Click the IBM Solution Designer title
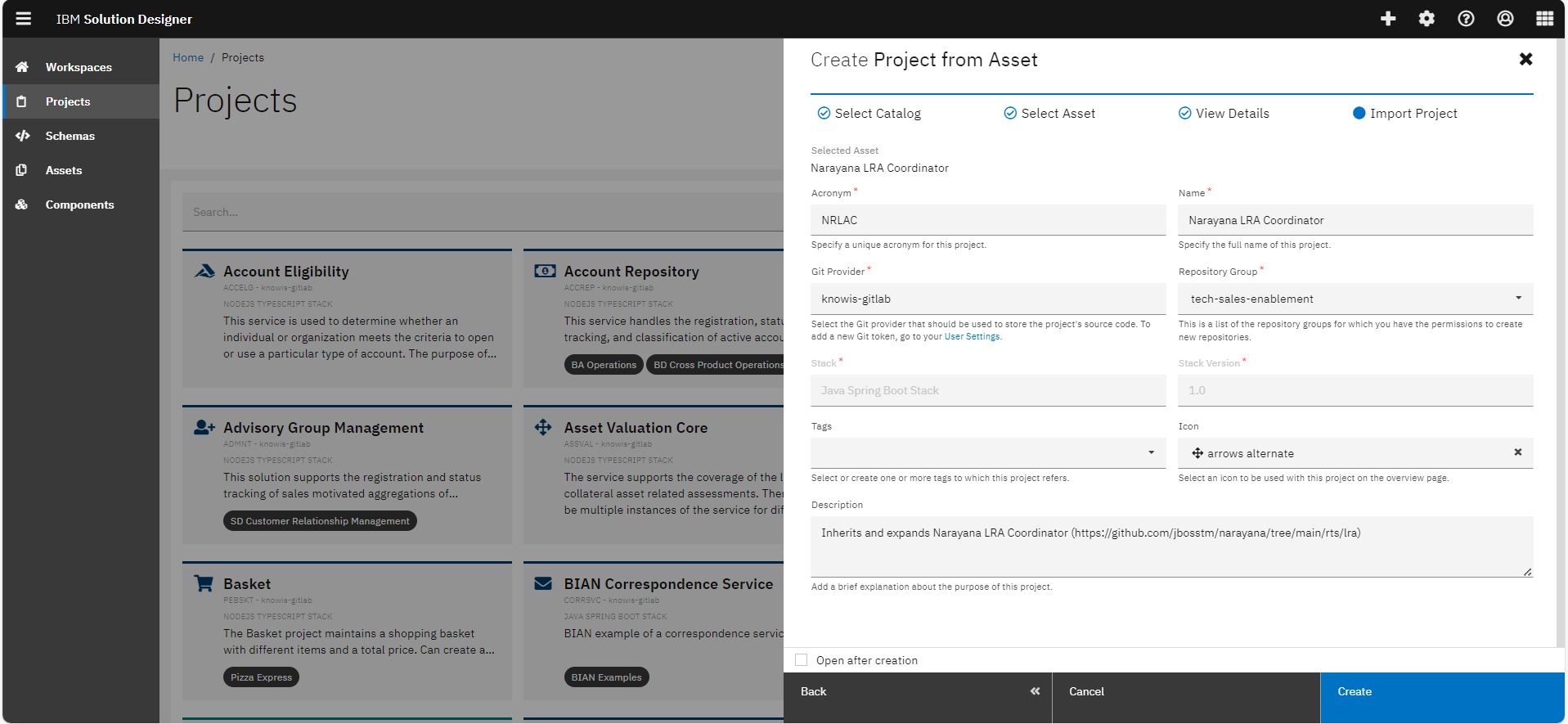 click(x=124, y=19)
